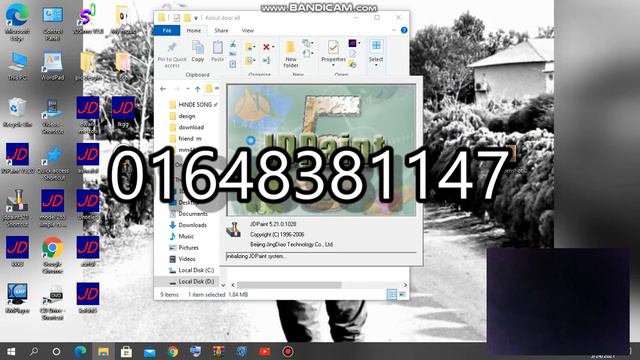Open the Recycle Bin

[x=17, y=112]
